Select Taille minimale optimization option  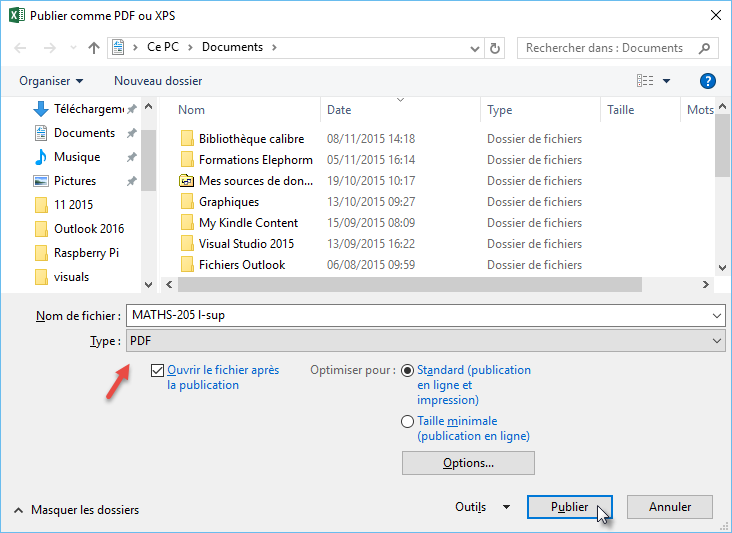(407, 422)
